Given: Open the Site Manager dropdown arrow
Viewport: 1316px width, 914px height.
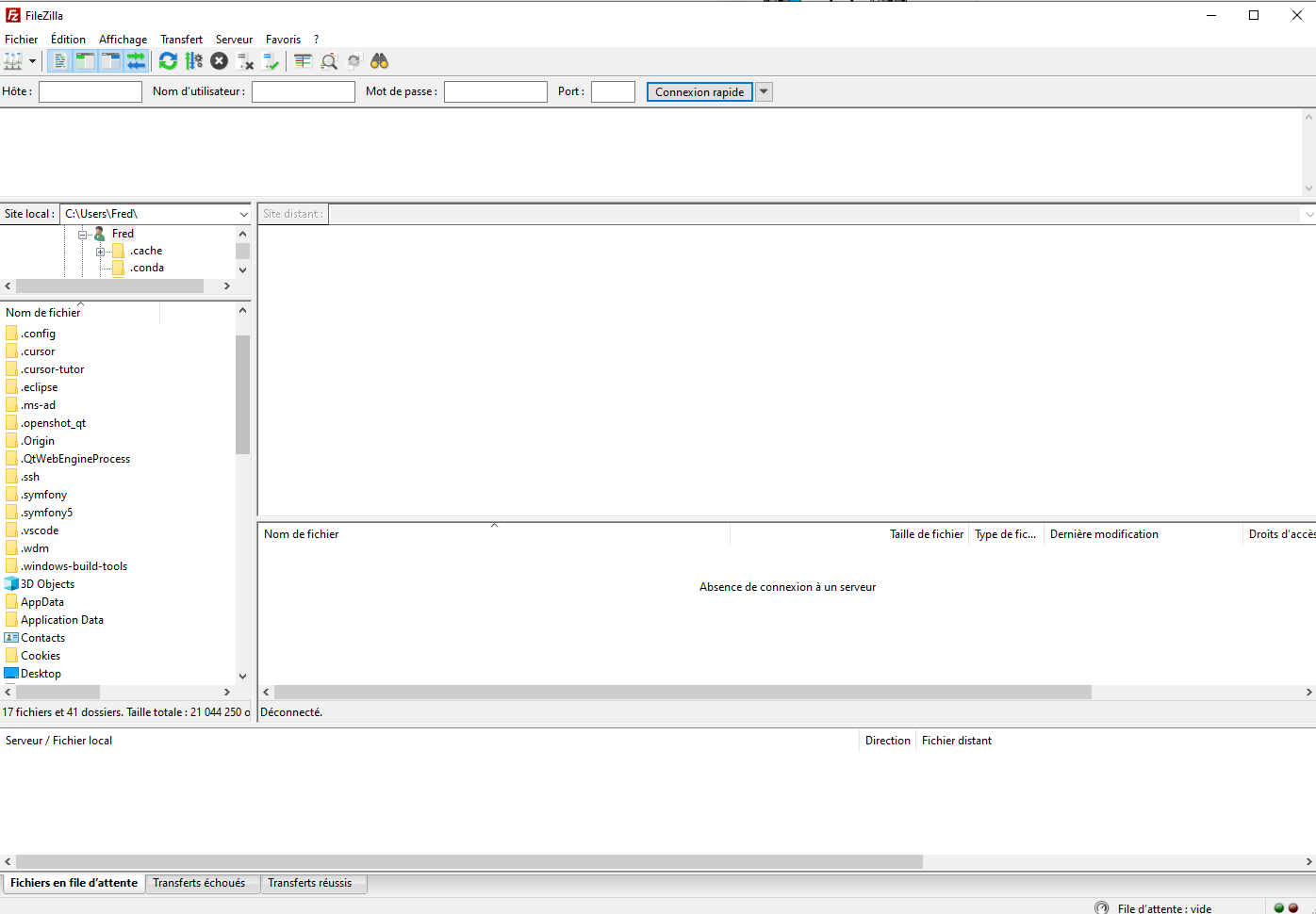Looking at the screenshot, I should tap(32, 61).
